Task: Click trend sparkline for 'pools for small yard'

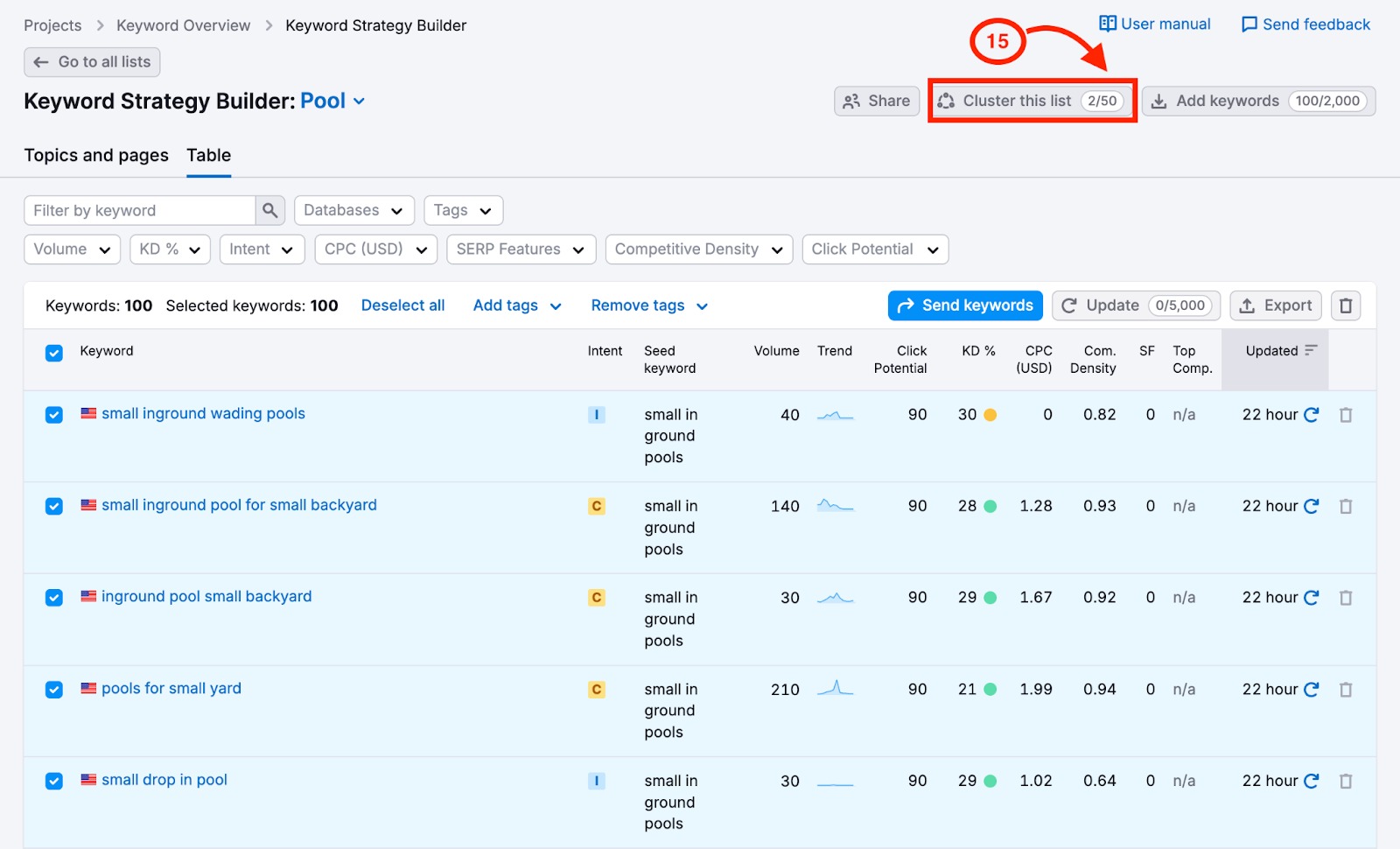Action: point(836,688)
